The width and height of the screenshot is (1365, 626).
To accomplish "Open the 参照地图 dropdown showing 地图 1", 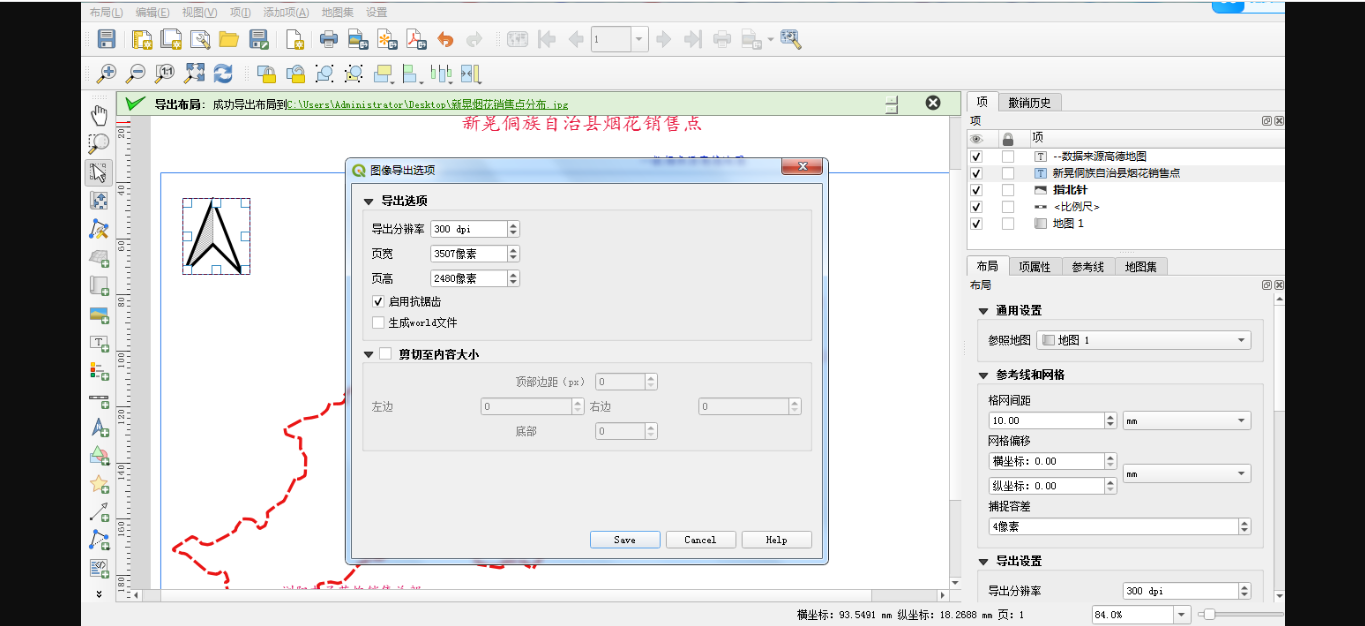I will [1144, 340].
